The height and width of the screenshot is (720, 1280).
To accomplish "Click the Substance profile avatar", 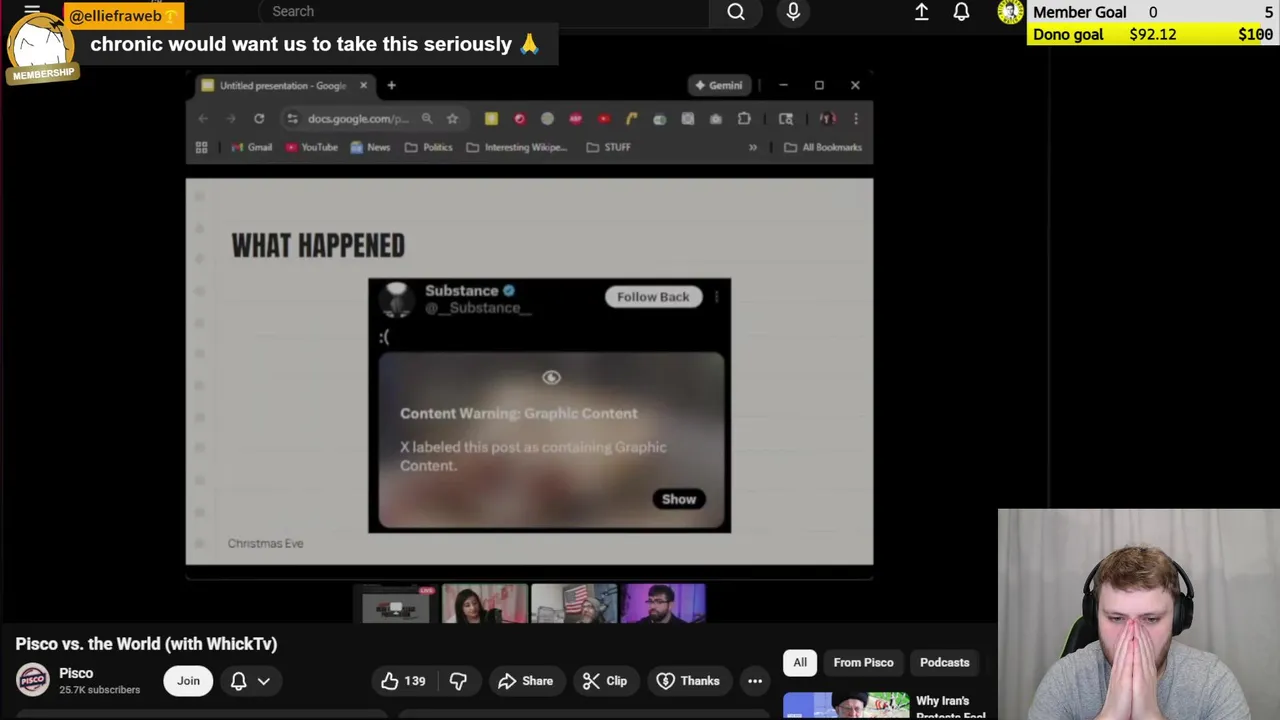I will tap(397, 298).
